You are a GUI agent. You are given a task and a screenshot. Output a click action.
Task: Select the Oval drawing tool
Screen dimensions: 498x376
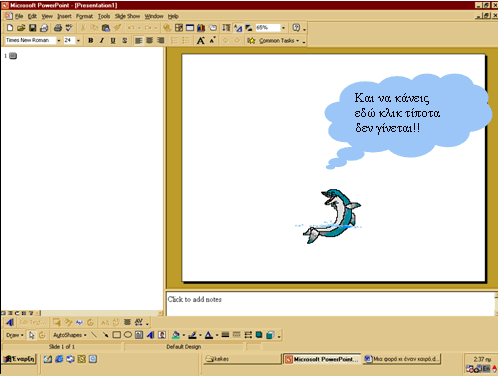pyautogui.click(x=128, y=335)
